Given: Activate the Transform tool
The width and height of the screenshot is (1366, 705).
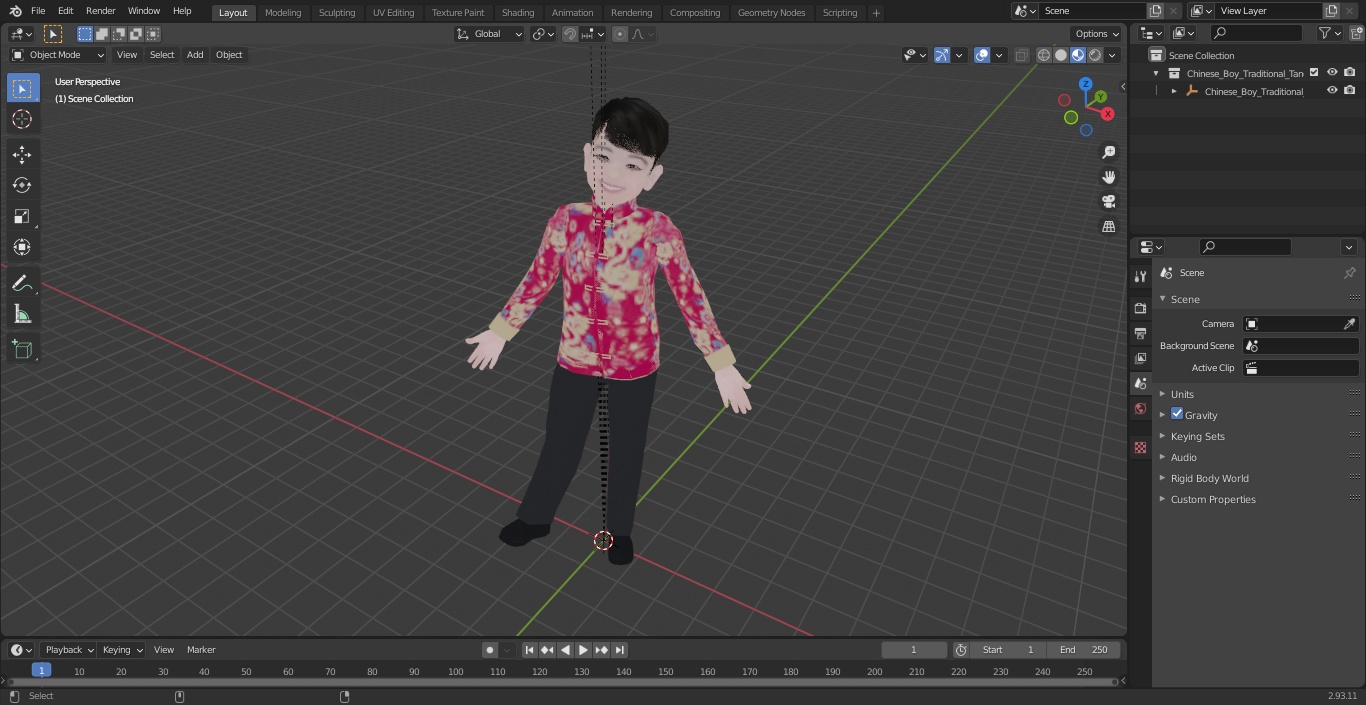Looking at the screenshot, I should [22, 247].
